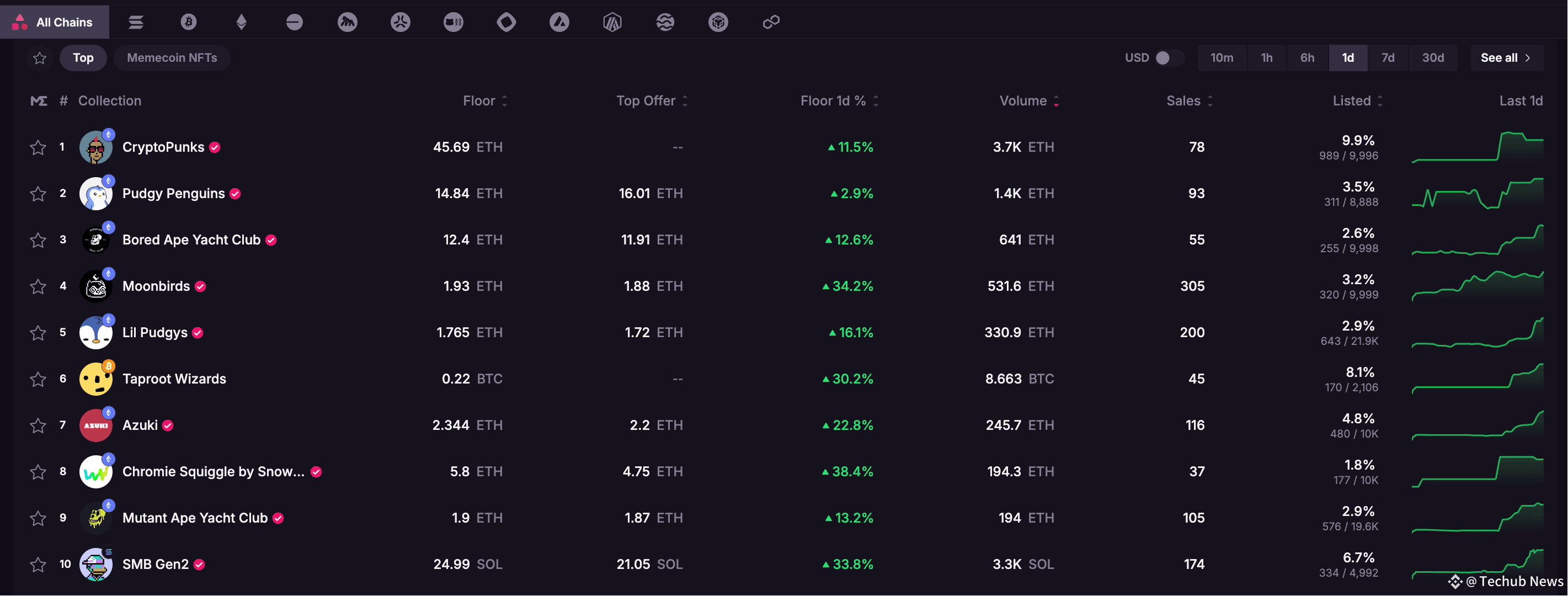Sort by the Listed column arrows
The width and height of the screenshot is (1568, 596).
tap(1380, 102)
